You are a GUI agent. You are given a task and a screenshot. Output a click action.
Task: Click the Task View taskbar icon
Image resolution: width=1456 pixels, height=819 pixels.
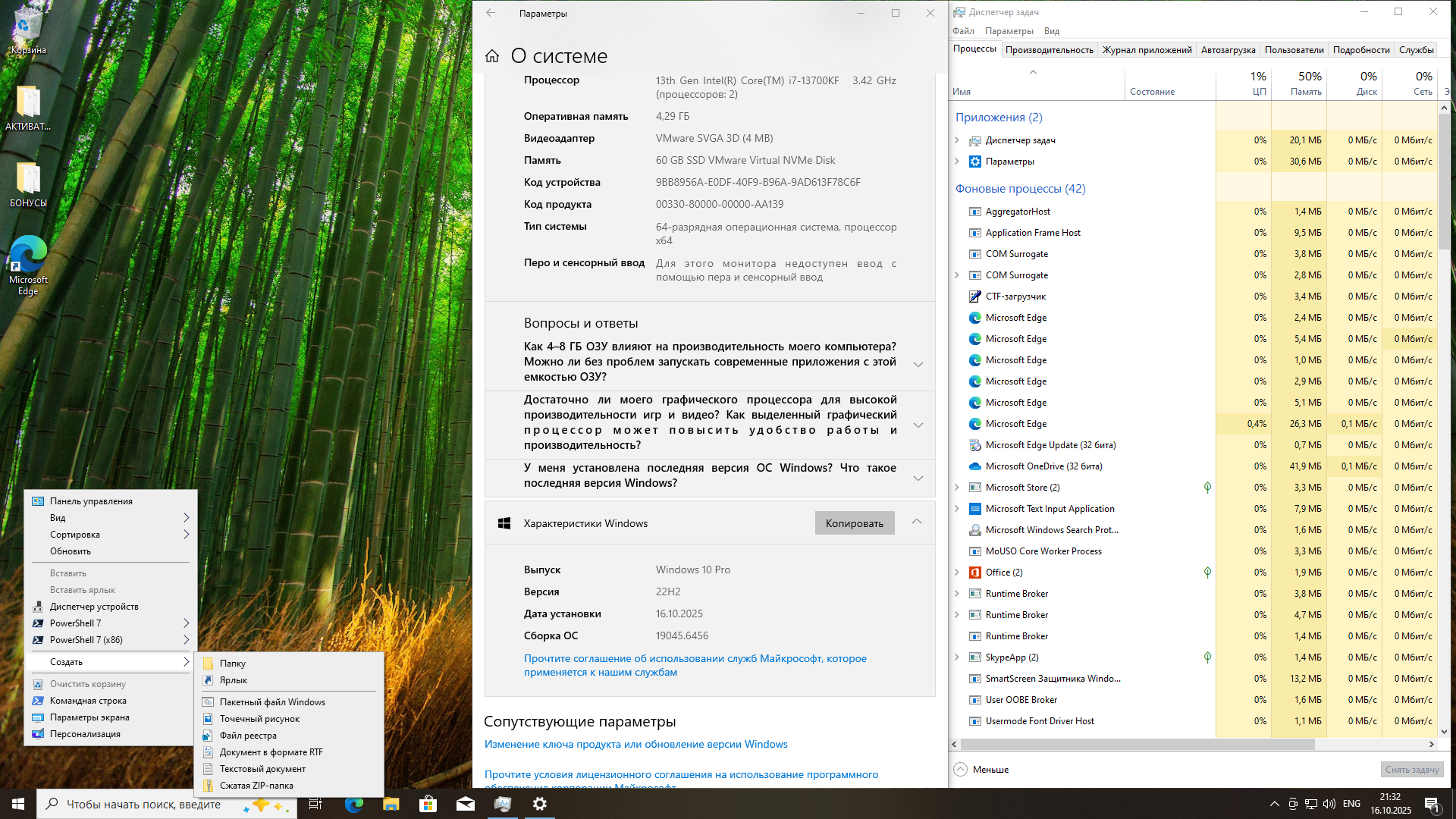(x=315, y=804)
